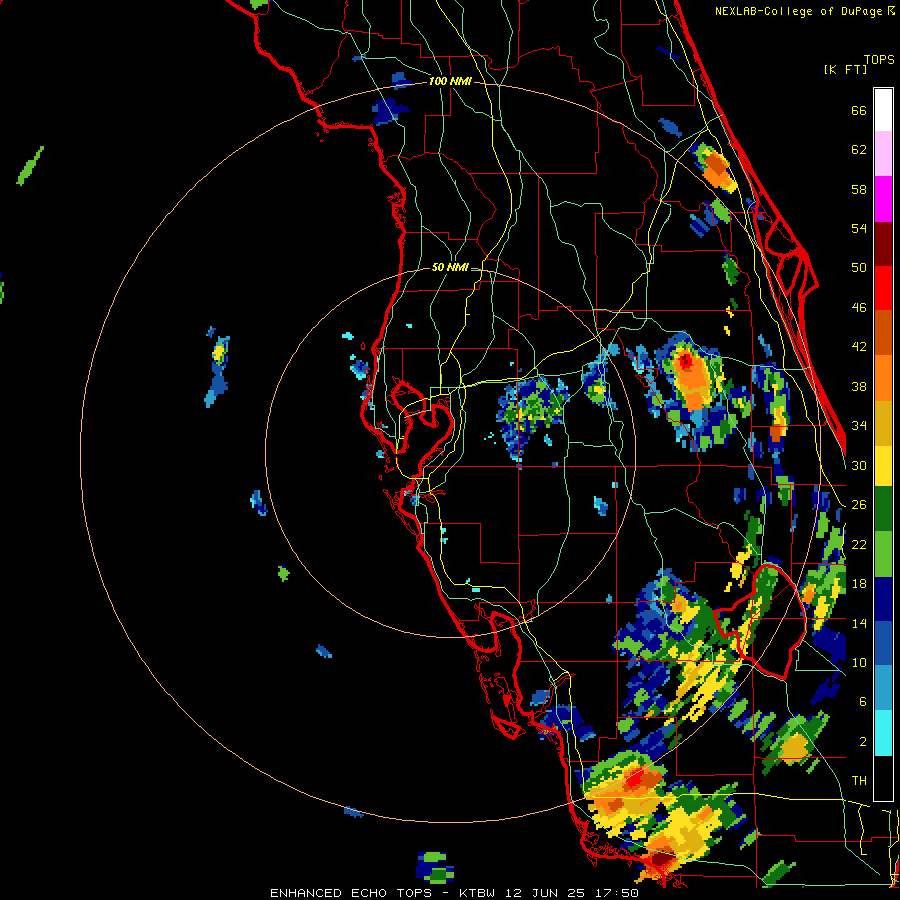Click the "TOPS" legend heading
This screenshot has height=900, width=900.
[x=879, y=60]
